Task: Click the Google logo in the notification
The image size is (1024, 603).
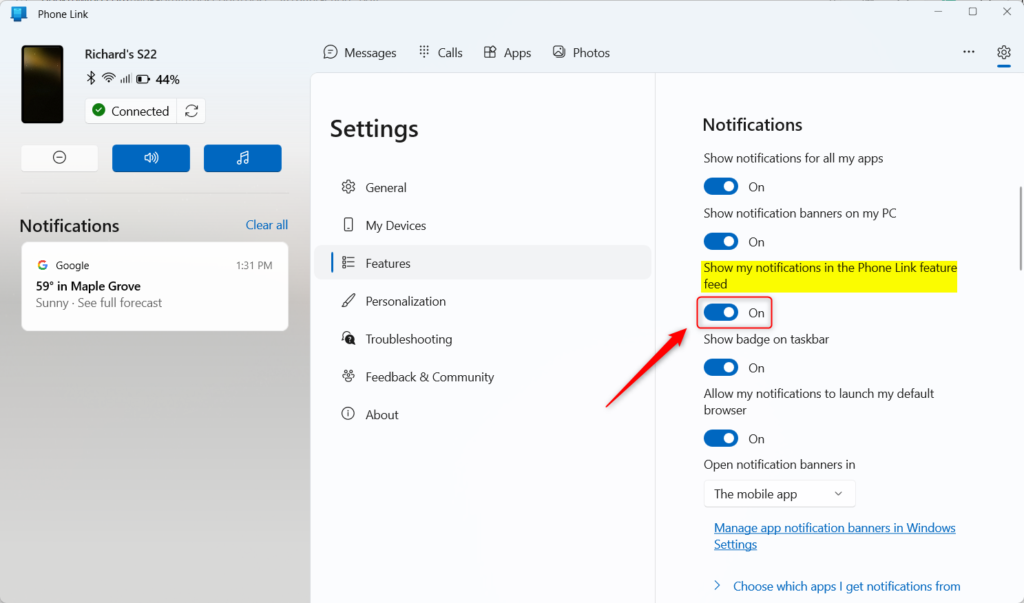Action: tap(42, 265)
